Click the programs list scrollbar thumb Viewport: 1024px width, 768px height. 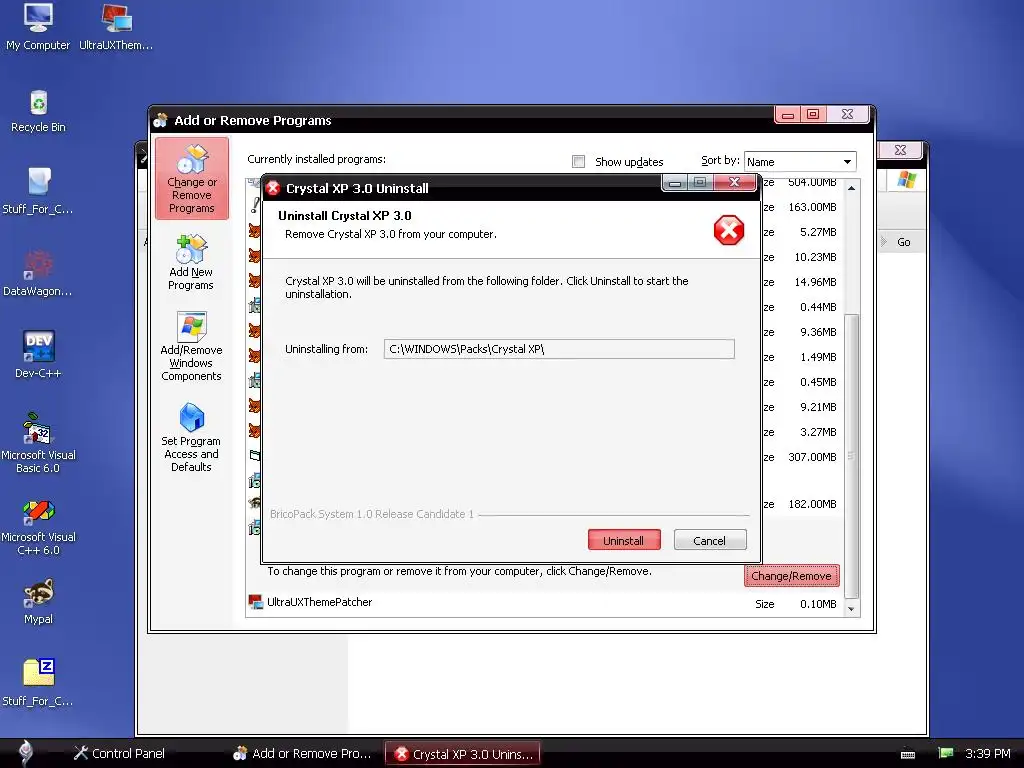851,456
